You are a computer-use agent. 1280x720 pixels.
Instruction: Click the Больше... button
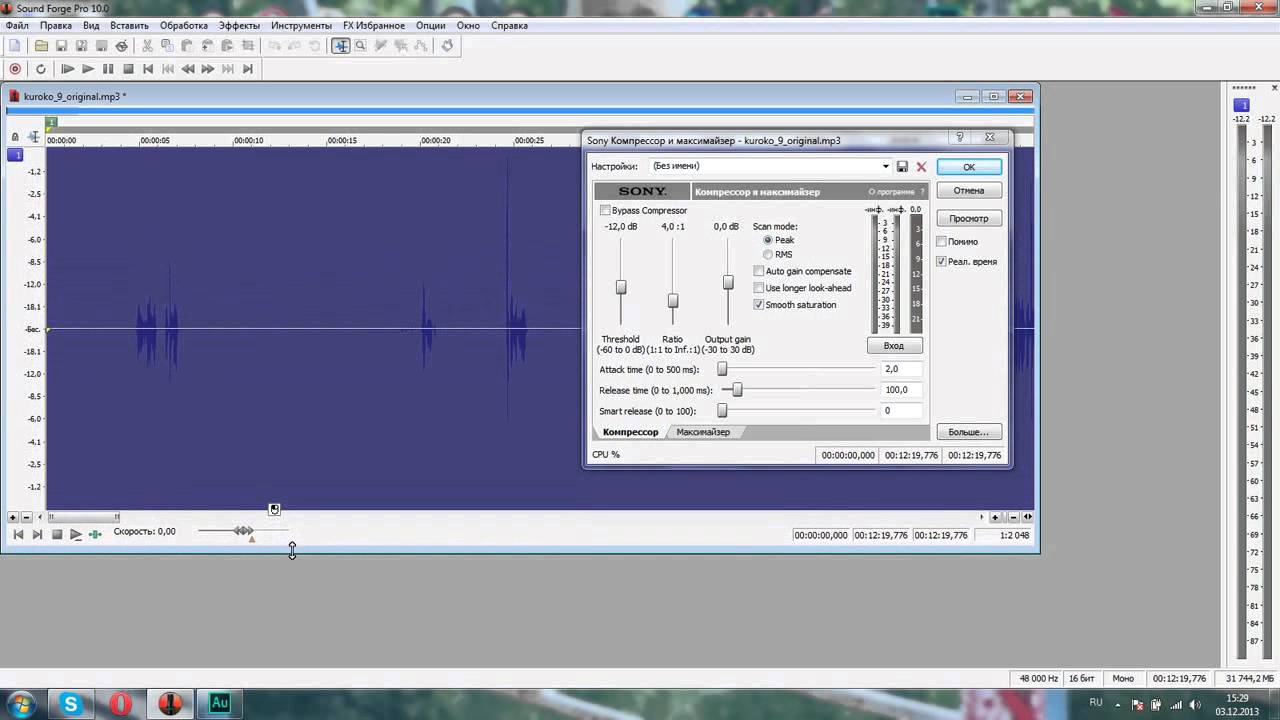click(969, 432)
